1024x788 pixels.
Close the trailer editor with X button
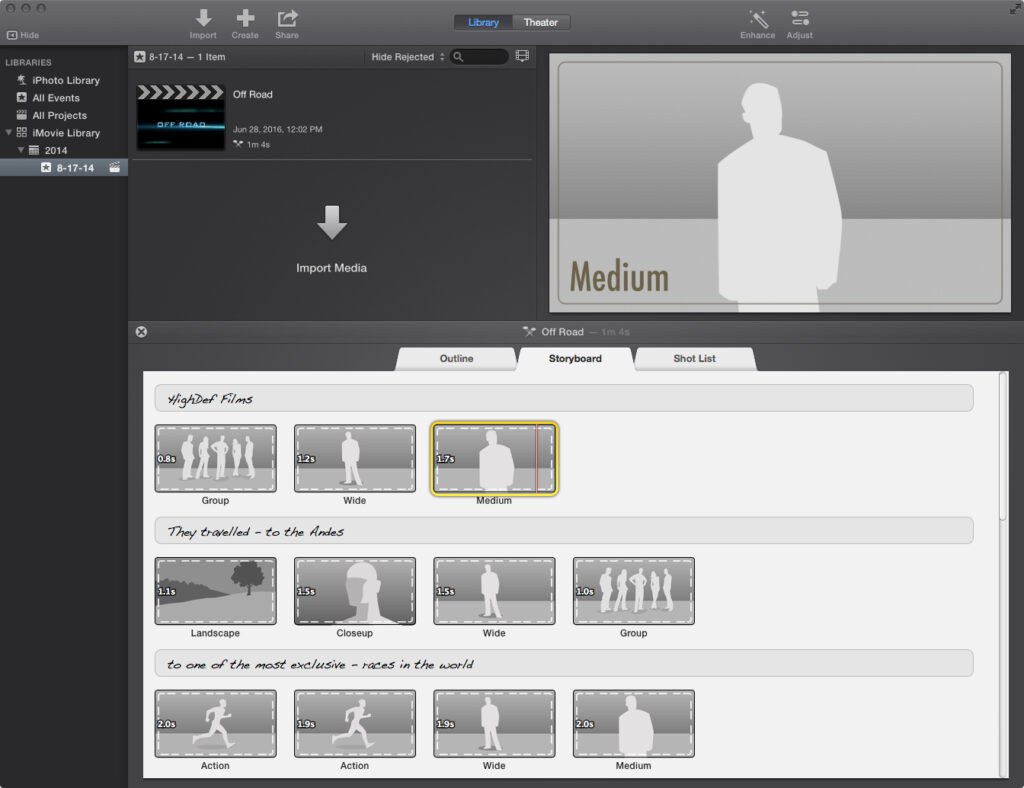pos(141,332)
